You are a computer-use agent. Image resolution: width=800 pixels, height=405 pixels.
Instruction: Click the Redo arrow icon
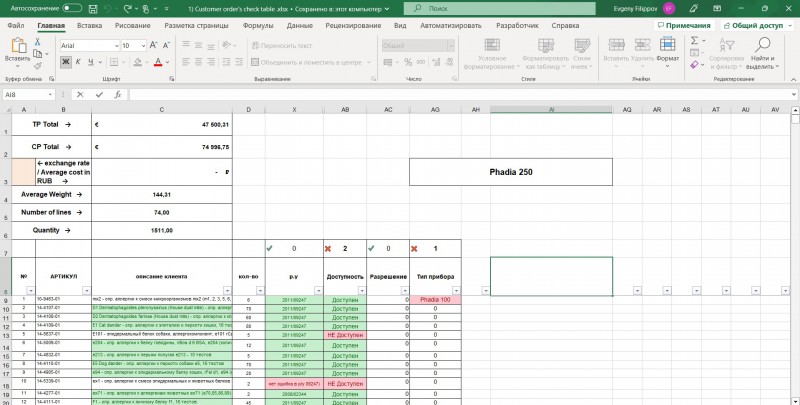[127, 9]
